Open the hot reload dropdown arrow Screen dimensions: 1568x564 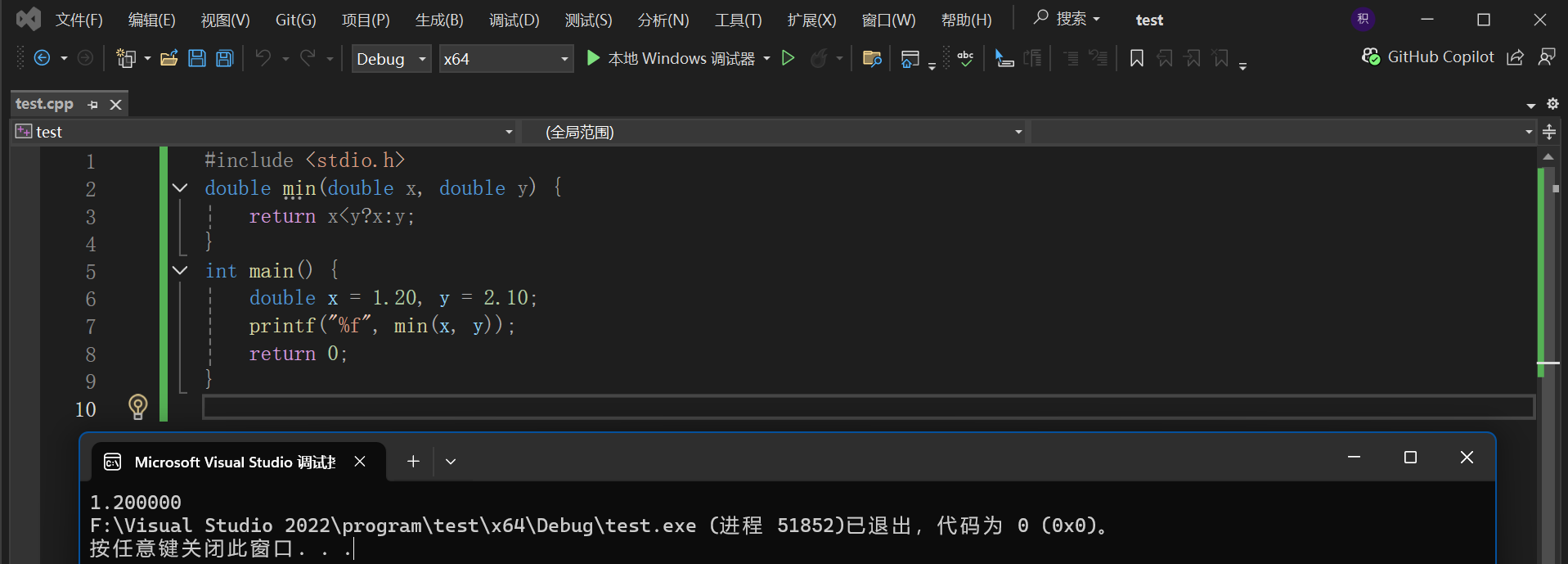[x=839, y=59]
